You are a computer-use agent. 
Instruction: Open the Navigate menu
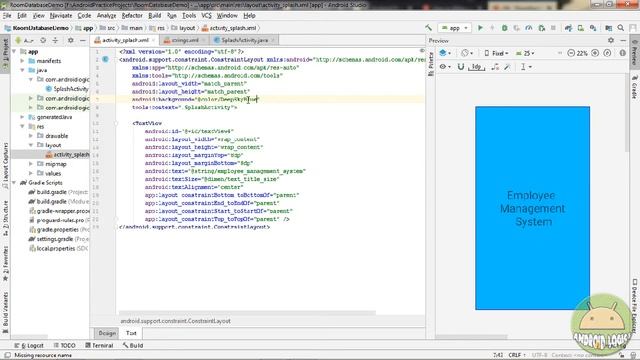click(x=61, y=16)
